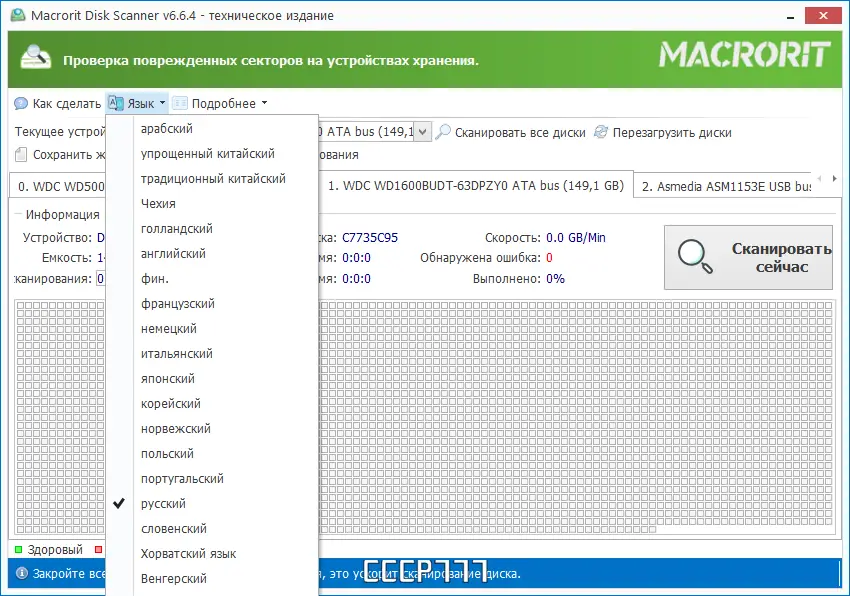The width and height of the screenshot is (850, 596).
Task: Click the document icon beside Сохранить
Action: (x=21, y=155)
